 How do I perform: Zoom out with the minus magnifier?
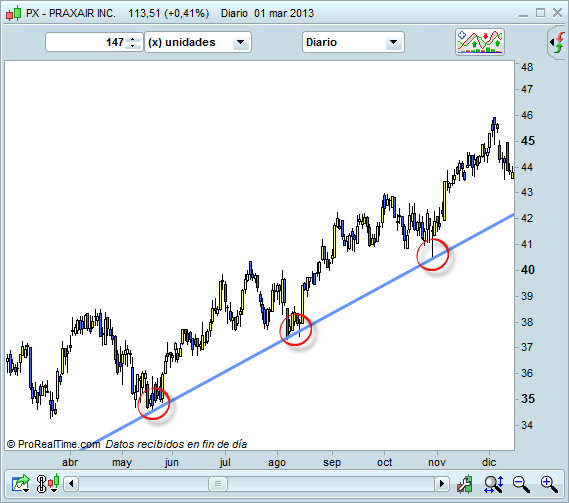[x=521, y=484]
